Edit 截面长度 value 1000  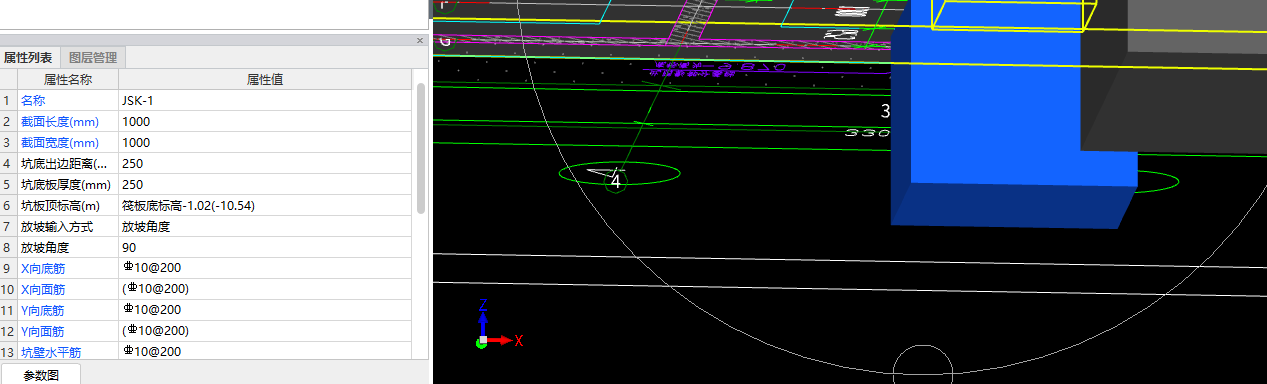tap(265, 121)
